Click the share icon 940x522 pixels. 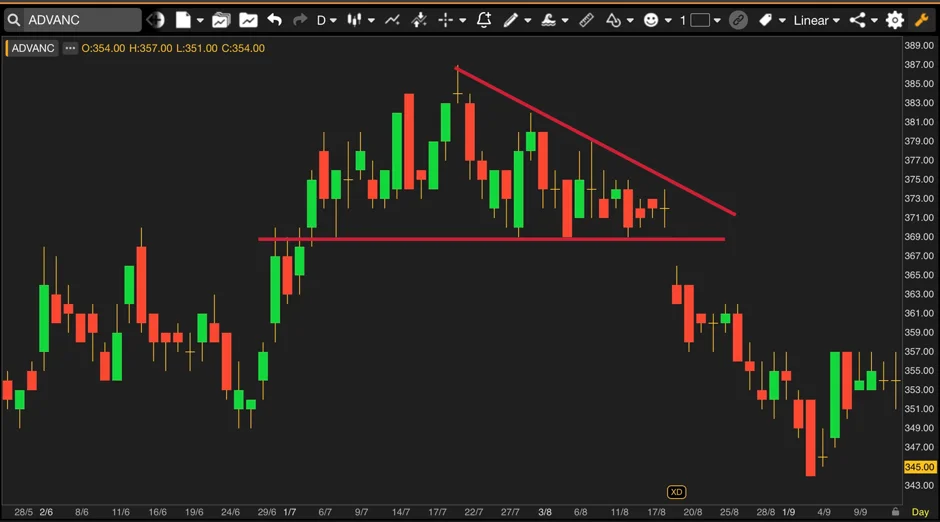click(x=857, y=20)
